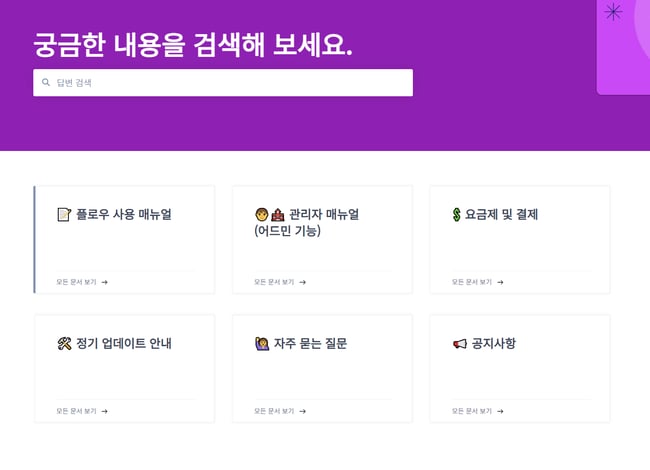
Task: Open the 요금제 및 결제 category title
Action: [x=501, y=214]
